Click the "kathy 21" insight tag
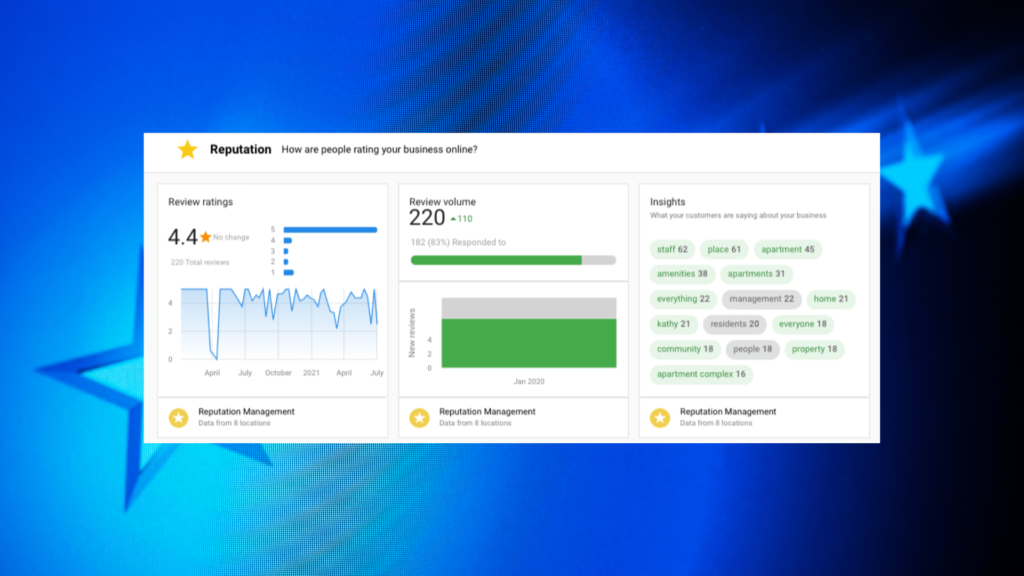Screen dimensions: 1024x576 (673, 324)
